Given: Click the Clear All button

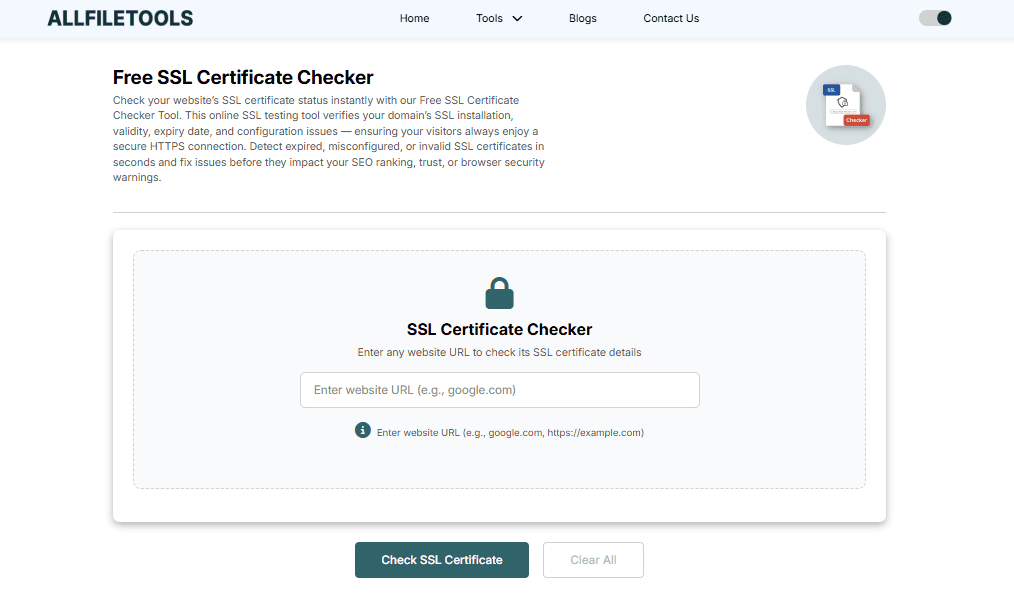Looking at the screenshot, I should (593, 560).
